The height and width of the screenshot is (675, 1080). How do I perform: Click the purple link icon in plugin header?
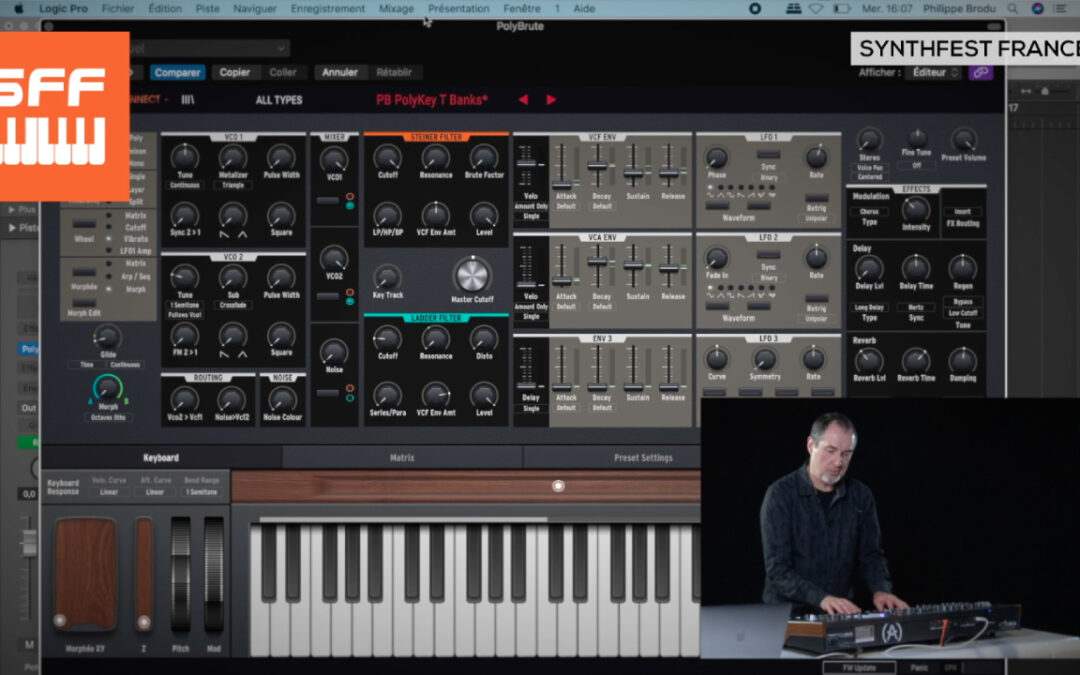981,72
